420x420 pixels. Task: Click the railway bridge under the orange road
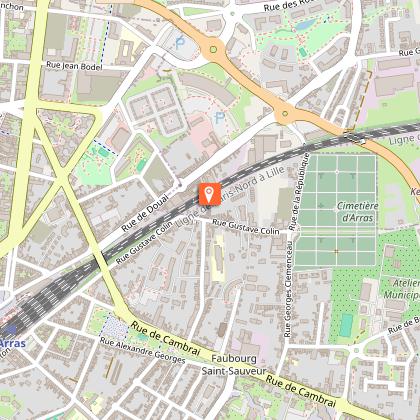click(354, 137)
